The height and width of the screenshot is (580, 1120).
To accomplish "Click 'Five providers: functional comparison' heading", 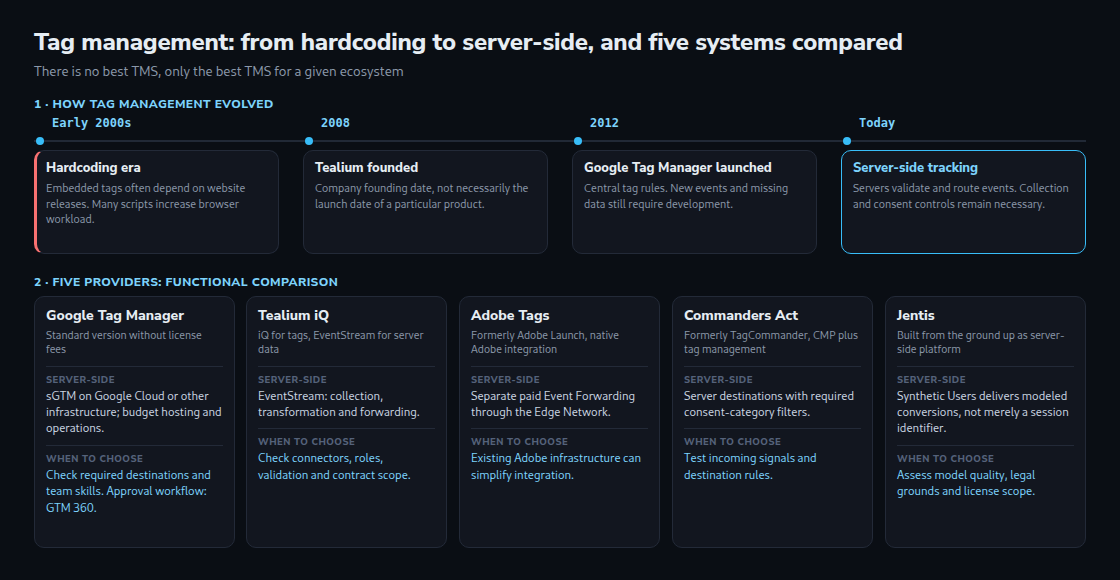I will coord(186,282).
